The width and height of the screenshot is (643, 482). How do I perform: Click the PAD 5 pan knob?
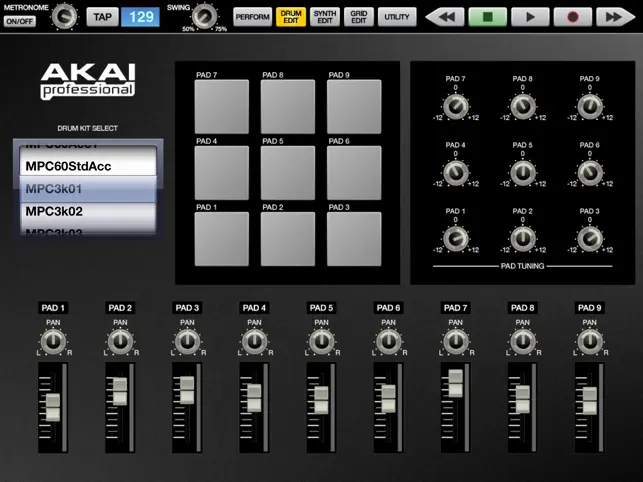[x=322, y=342]
